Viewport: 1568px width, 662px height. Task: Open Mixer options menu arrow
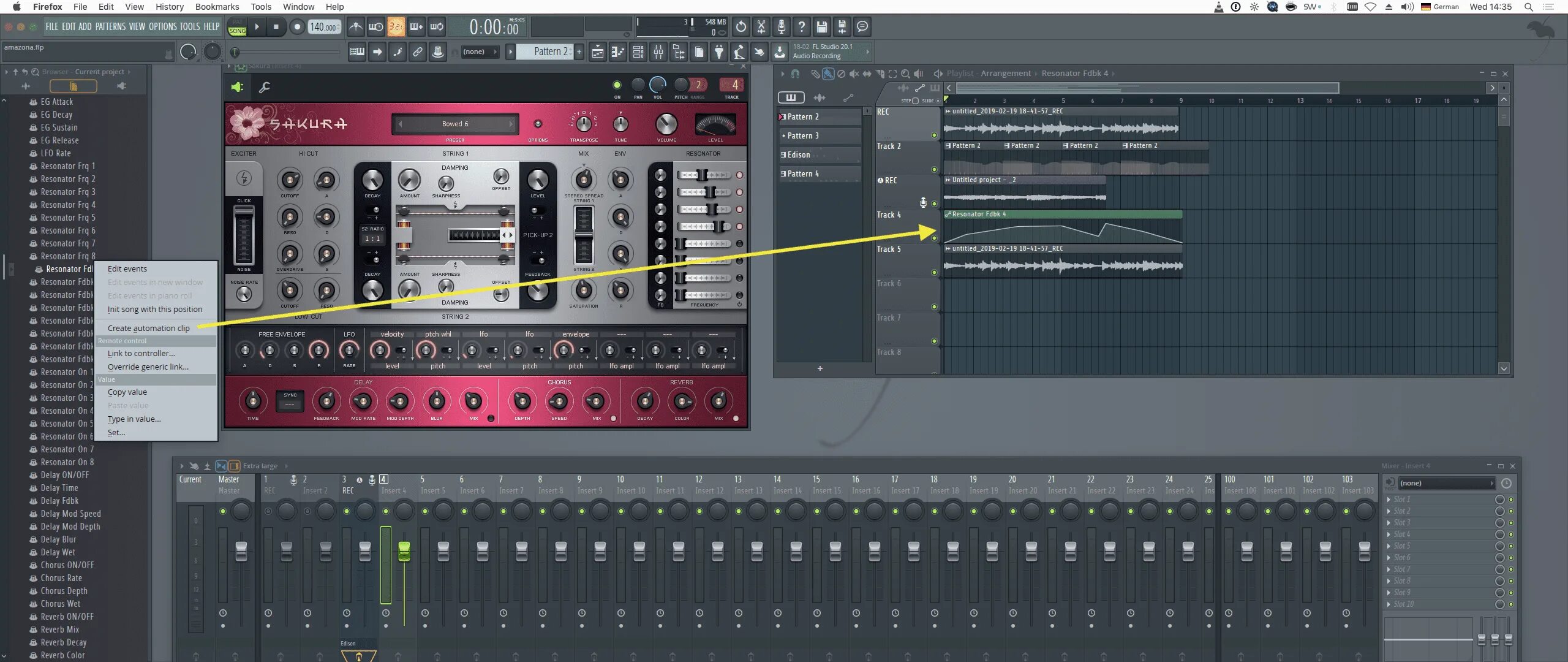pos(182,466)
